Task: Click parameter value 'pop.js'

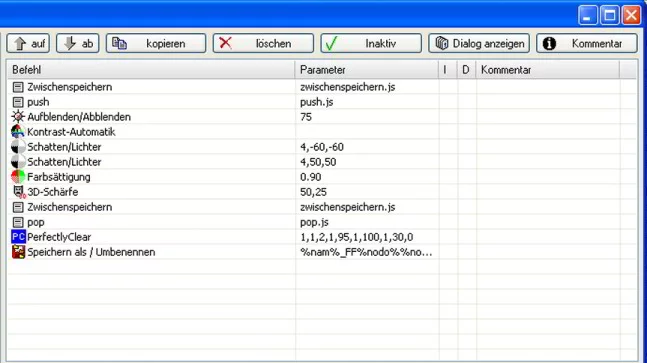Action: pyautogui.click(x=314, y=222)
